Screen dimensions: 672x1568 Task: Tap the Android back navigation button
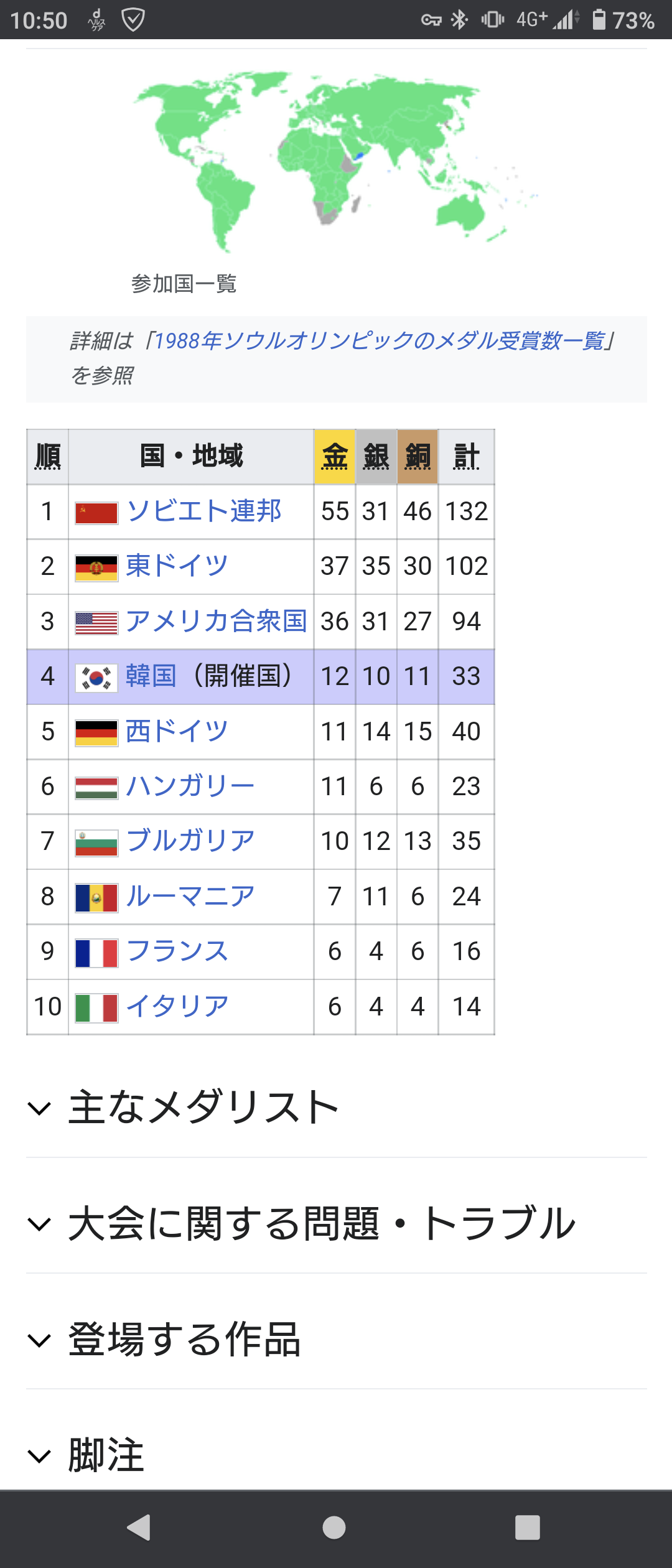click(139, 1528)
